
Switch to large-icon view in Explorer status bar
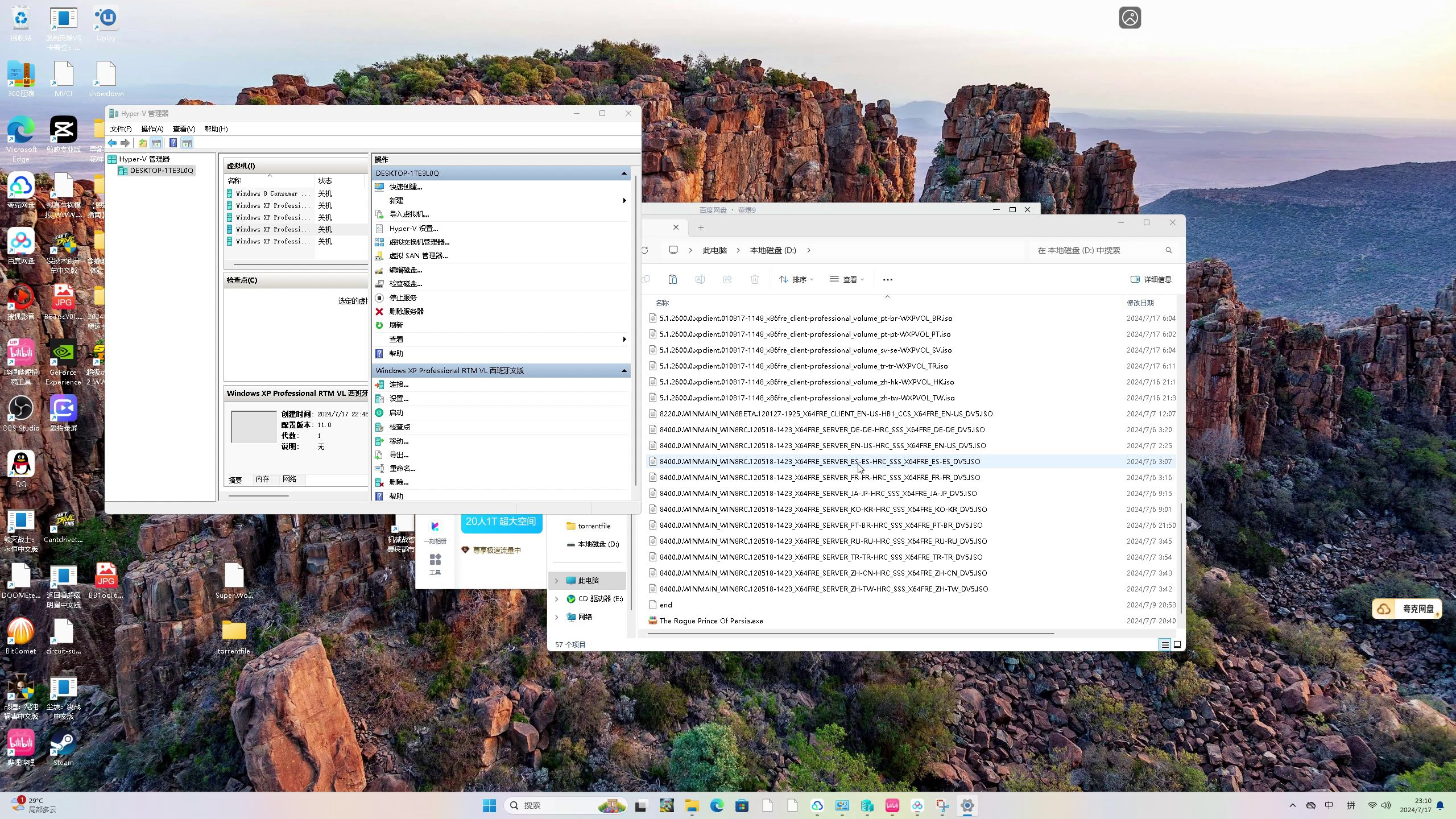[x=1177, y=644]
